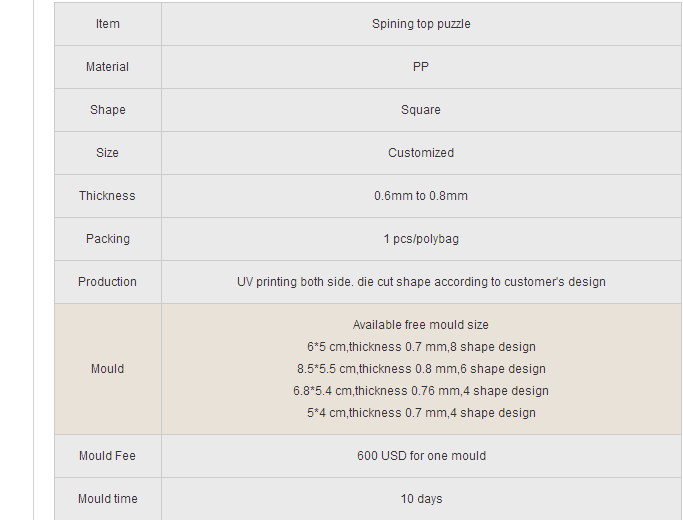Click the '0.6mm to 0.8mm' value
683x520 pixels.
421,196
